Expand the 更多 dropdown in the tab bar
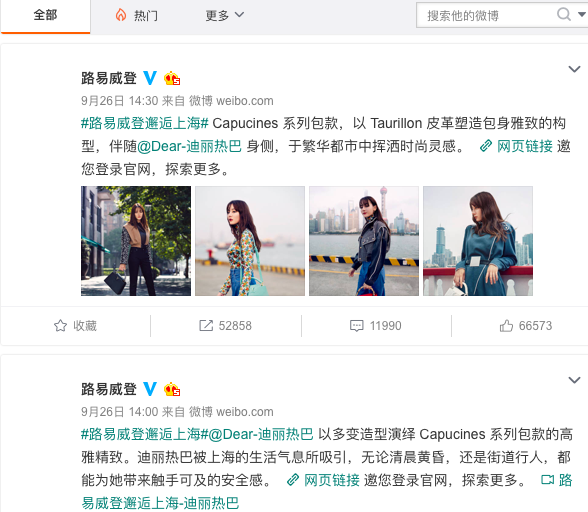Screen dimensions: 588x512 tap(225, 15)
